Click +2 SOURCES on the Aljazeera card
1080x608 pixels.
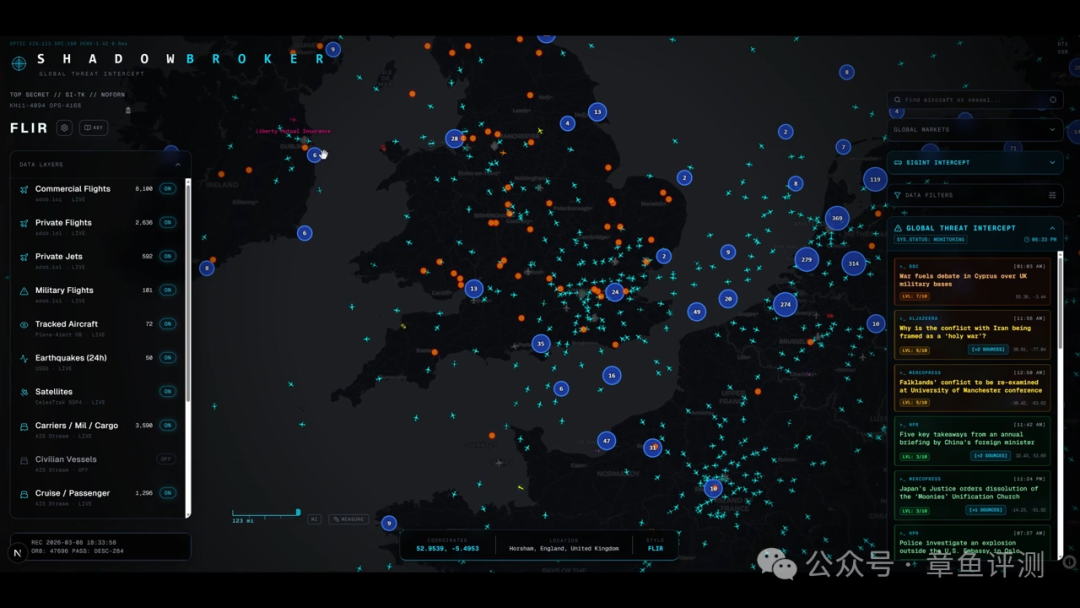[x=987, y=350]
